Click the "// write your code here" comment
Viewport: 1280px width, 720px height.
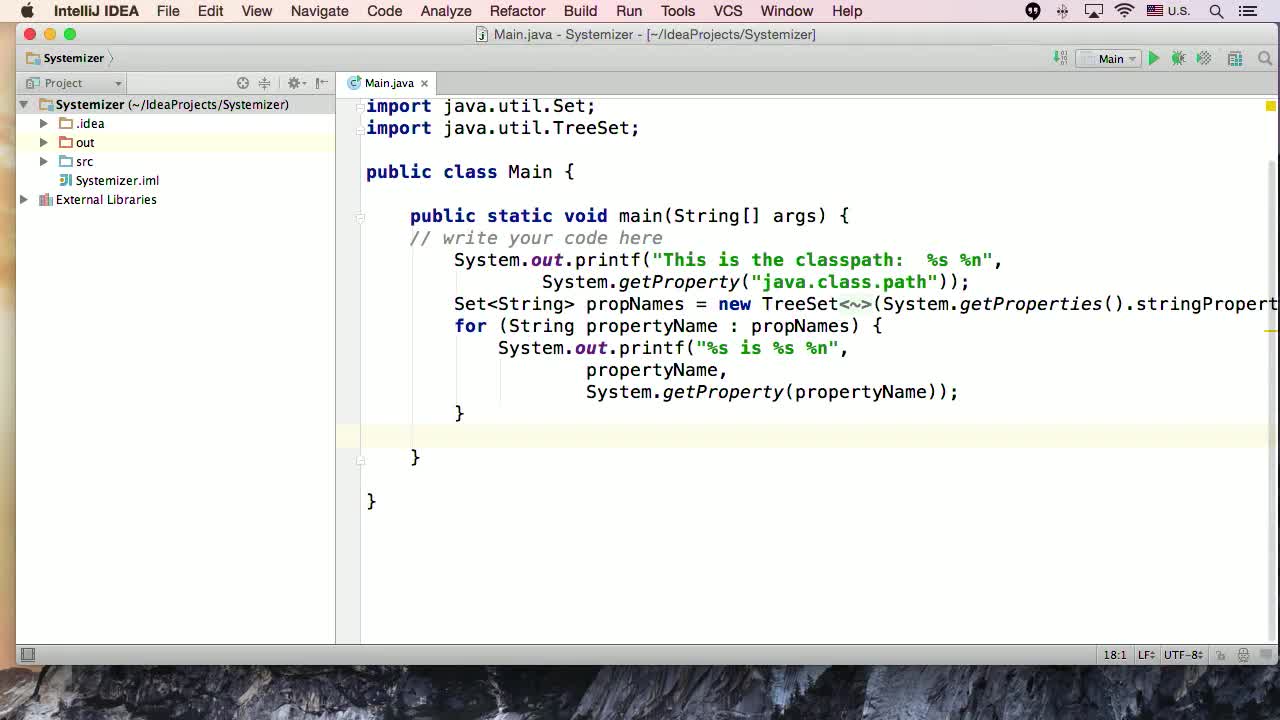(536, 238)
